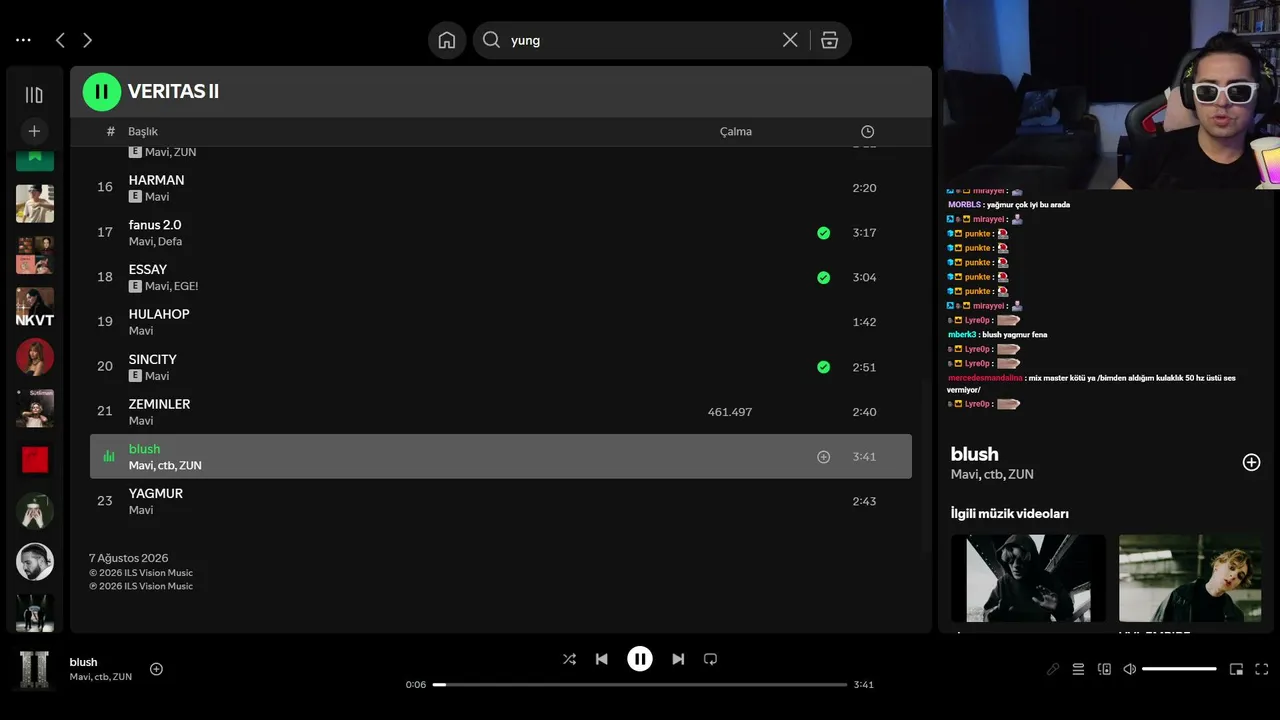The image size is (1280, 720).
Task: Open the Defa artist link
Action: click(x=171, y=242)
